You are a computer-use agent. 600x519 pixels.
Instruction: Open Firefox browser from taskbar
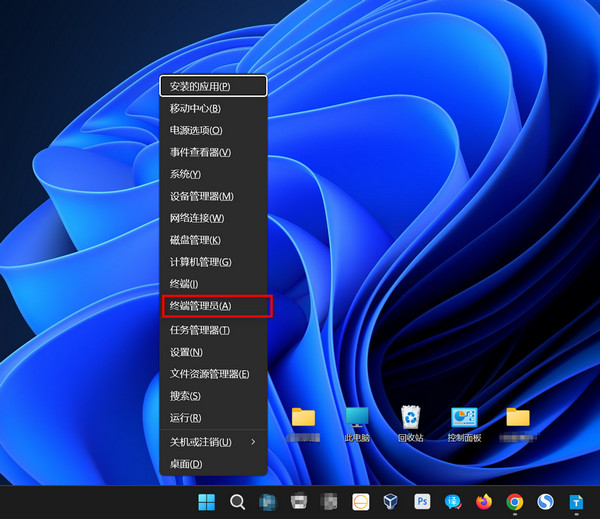[484, 502]
